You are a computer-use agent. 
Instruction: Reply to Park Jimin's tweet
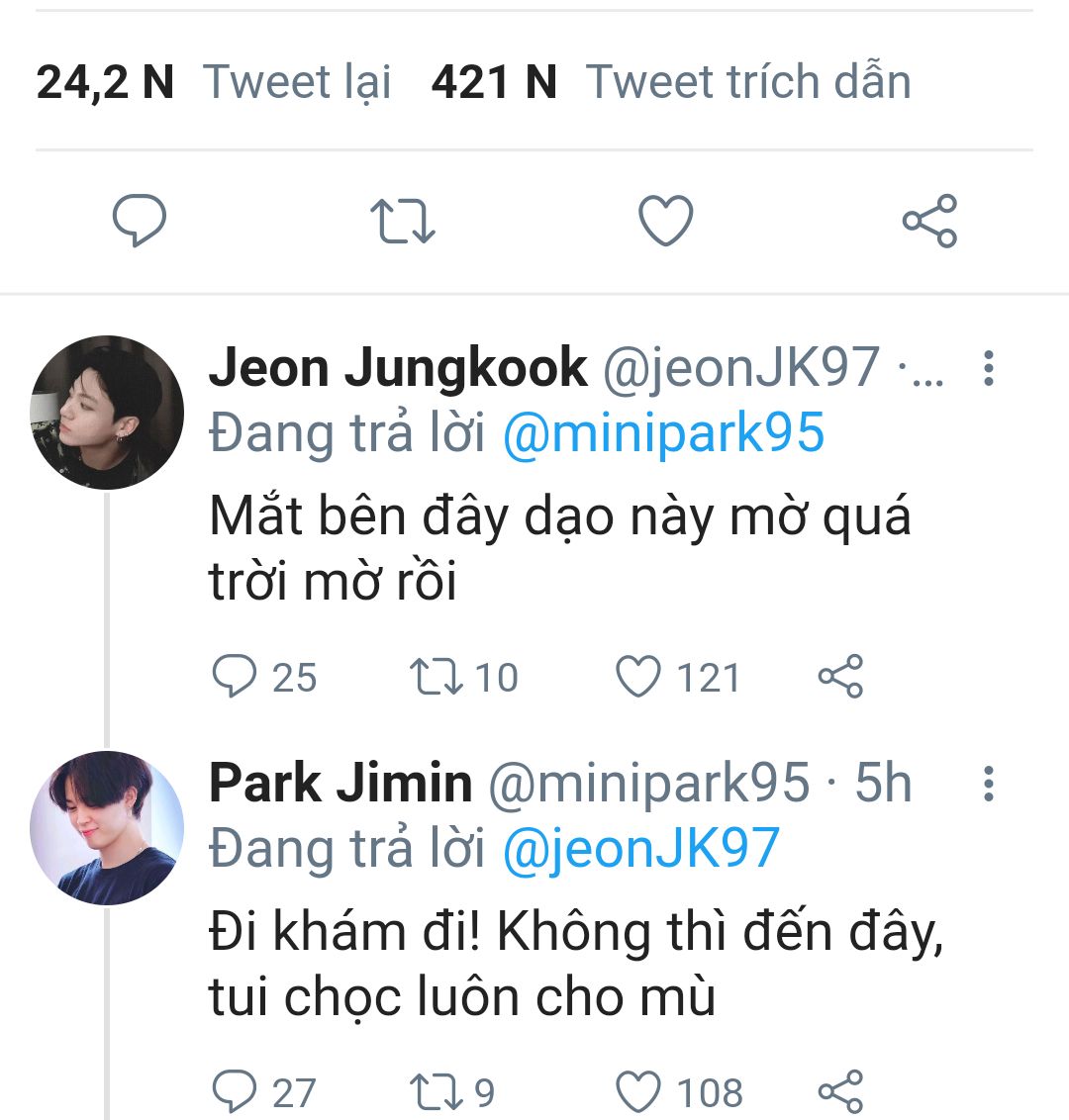(x=235, y=1092)
